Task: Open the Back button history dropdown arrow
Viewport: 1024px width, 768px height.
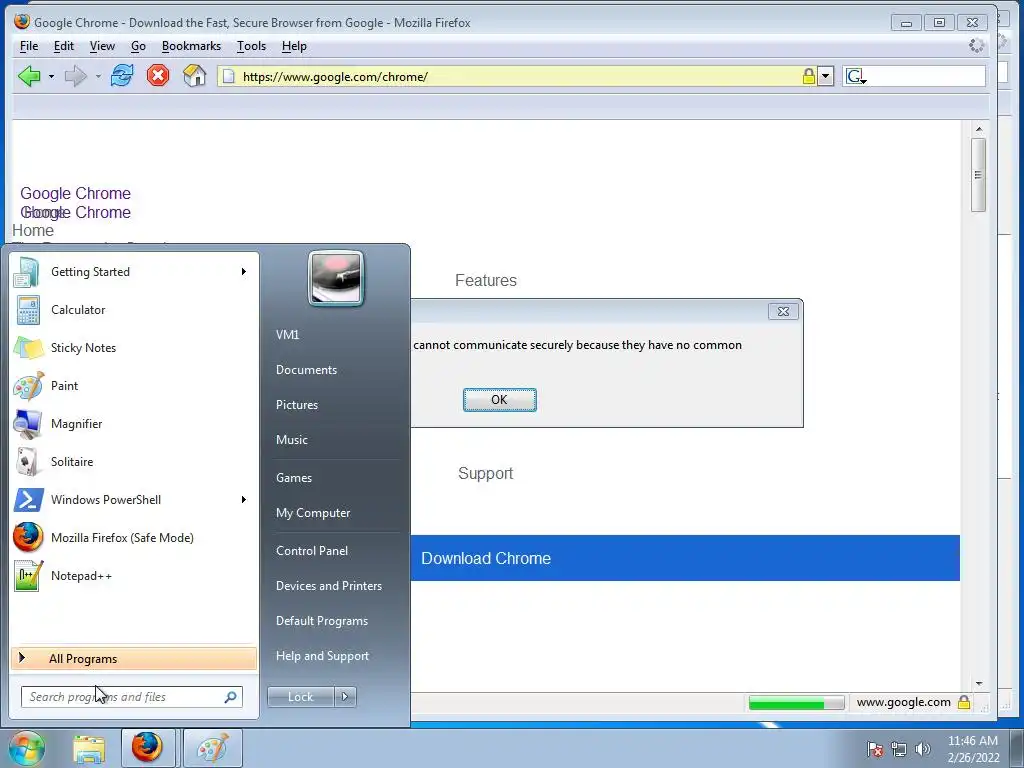Action: point(51,76)
